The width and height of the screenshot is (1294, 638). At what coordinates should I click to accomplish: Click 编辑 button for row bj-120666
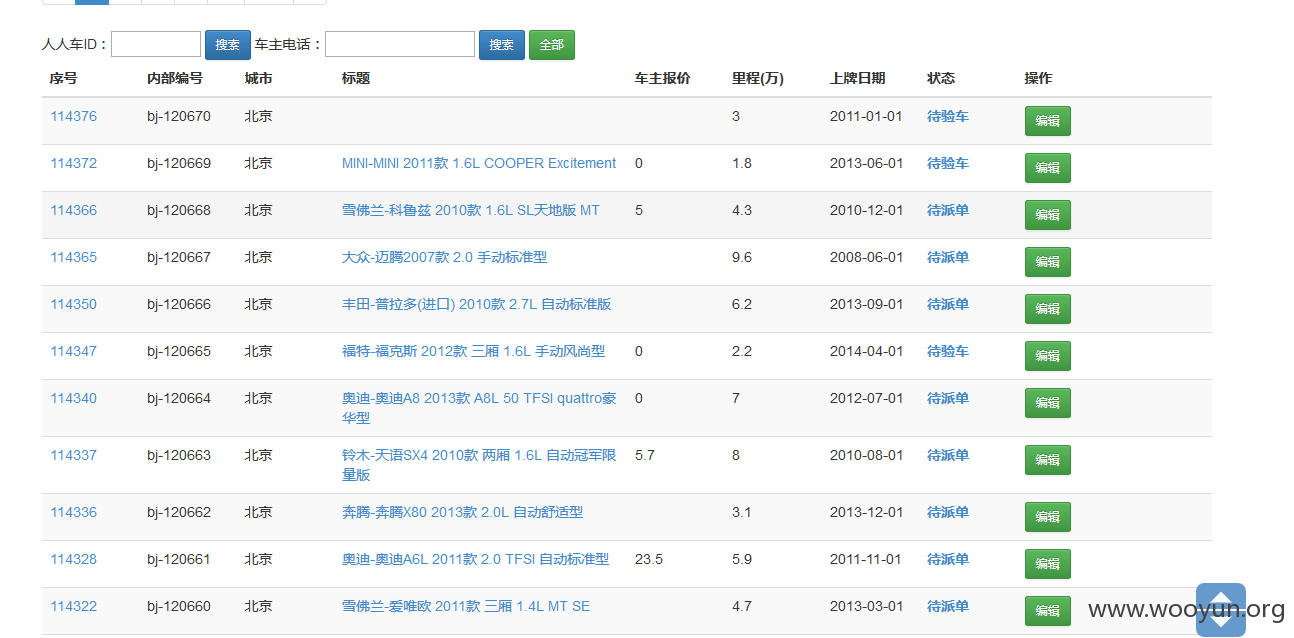click(x=1047, y=309)
